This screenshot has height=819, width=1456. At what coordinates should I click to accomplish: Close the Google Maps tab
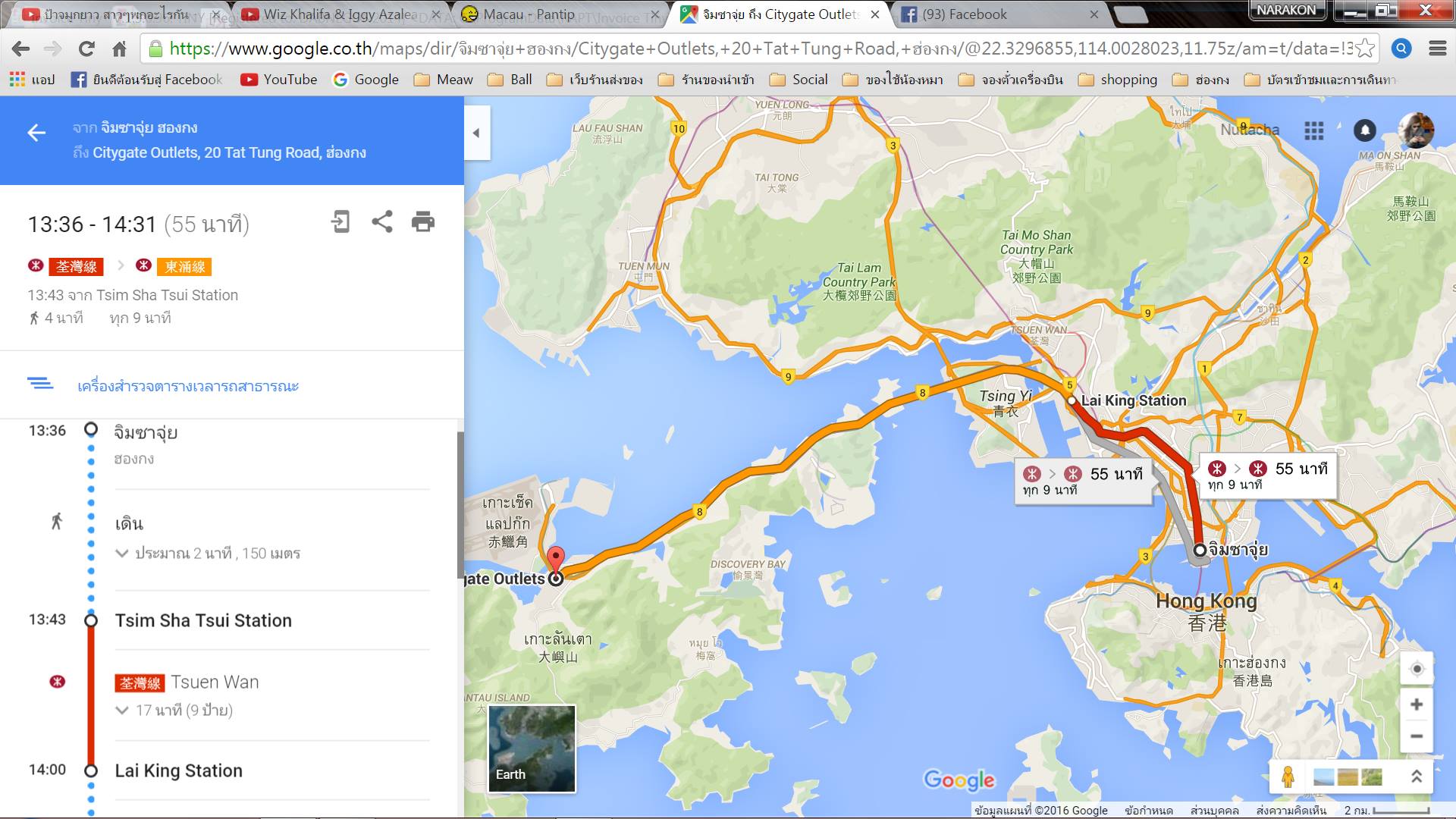875,14
